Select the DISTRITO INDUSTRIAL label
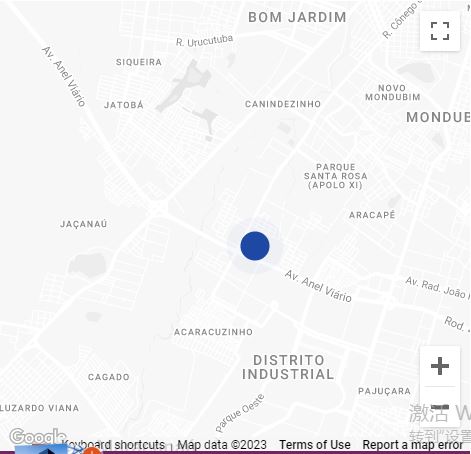 click(x=288, y=367)
